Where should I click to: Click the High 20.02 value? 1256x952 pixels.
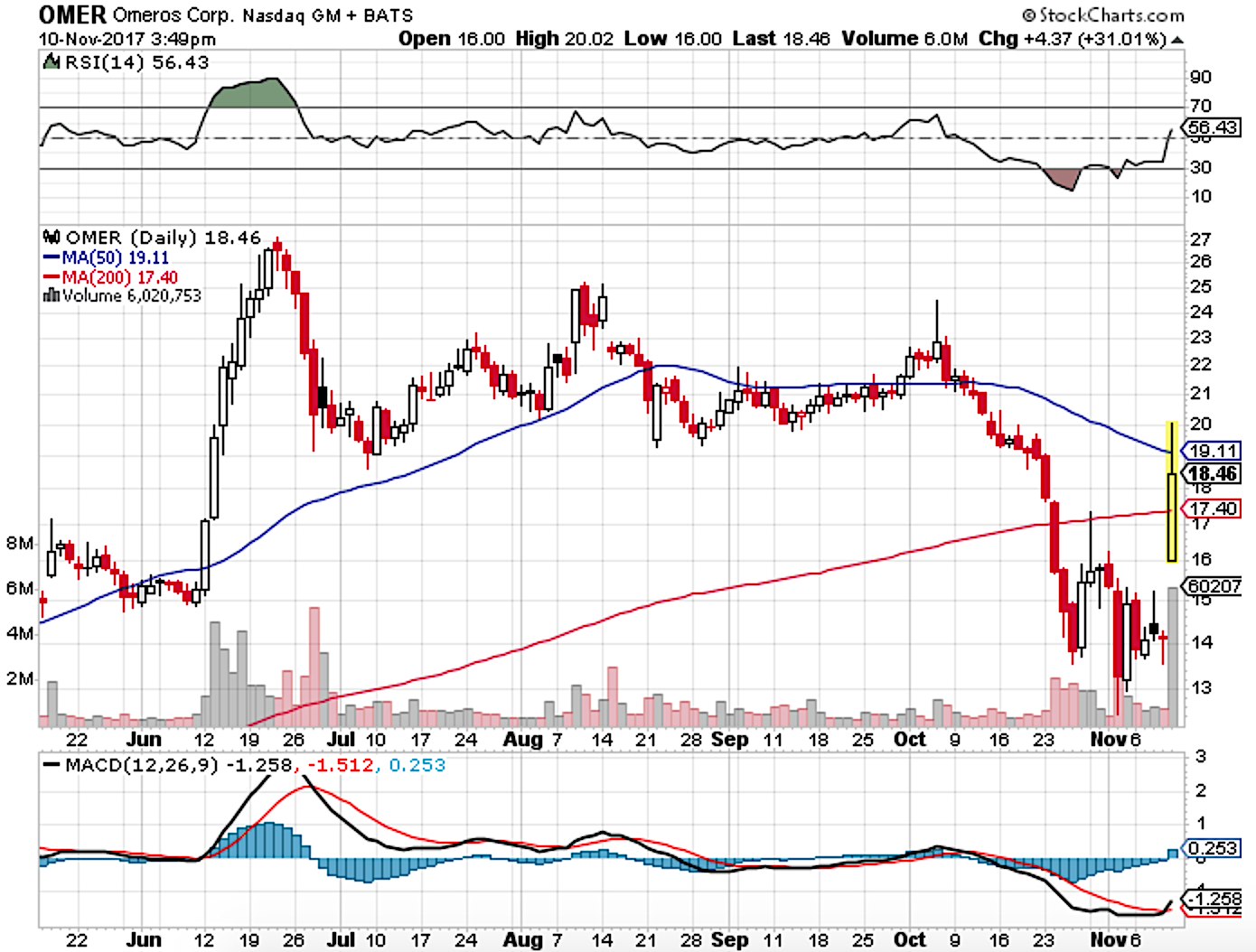tap(565, 39)
